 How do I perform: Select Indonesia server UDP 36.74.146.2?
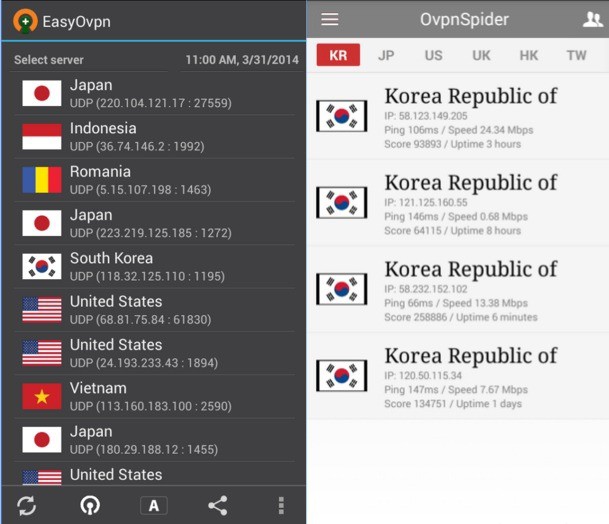154,137
